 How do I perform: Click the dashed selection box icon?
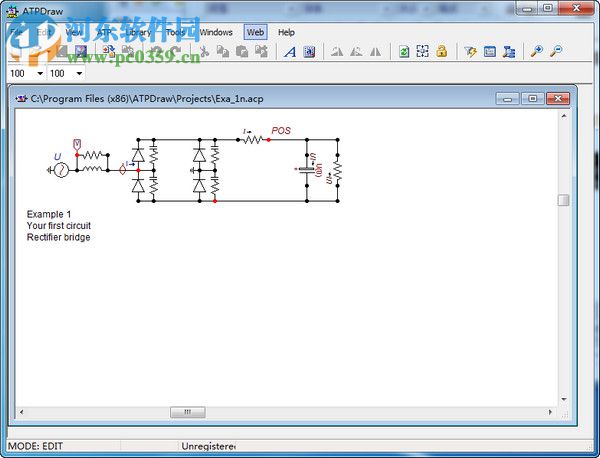pyautogui.click(x=423, y=52)
